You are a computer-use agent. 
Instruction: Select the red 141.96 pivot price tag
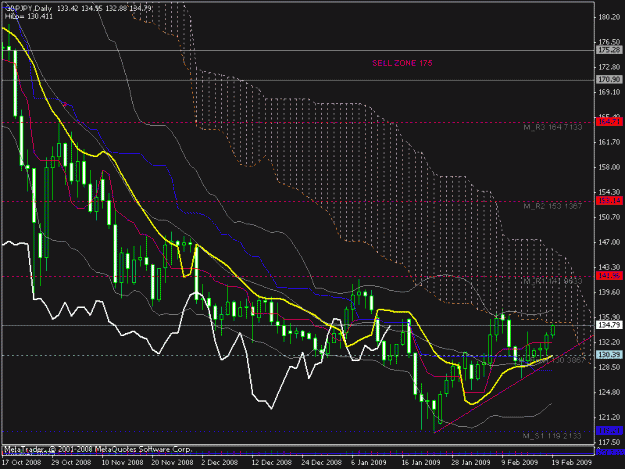coord(609,276)
